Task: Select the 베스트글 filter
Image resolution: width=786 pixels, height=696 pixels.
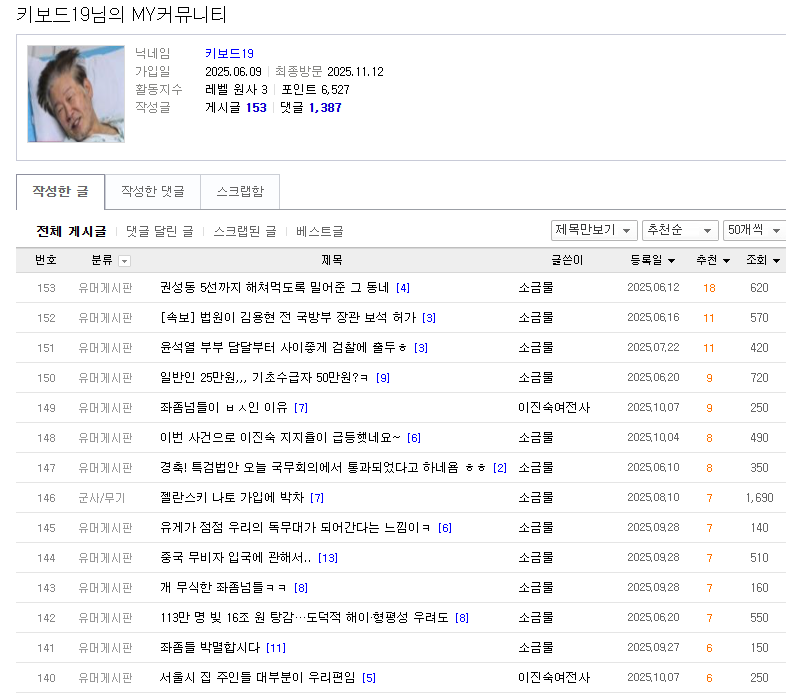Action: click(x=319, y=231)
